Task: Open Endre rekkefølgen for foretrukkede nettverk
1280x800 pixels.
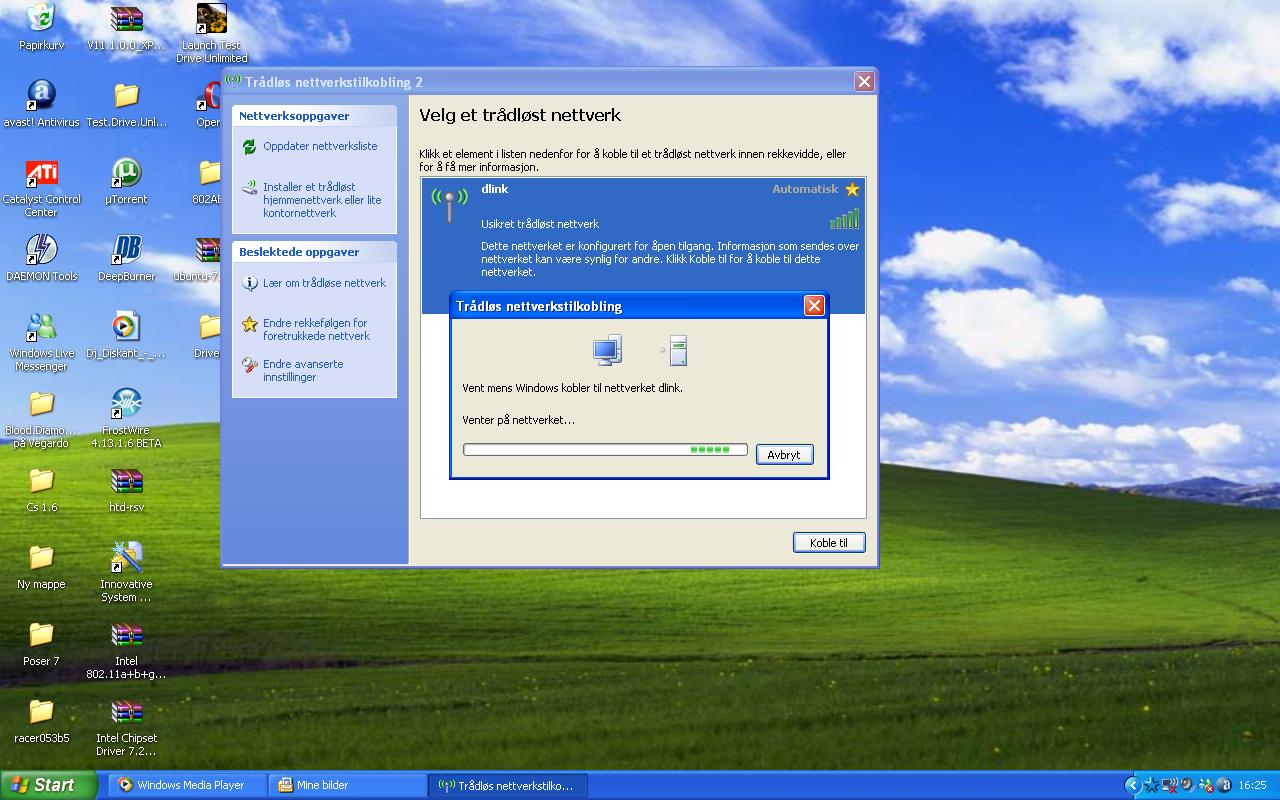Action: 316,330
